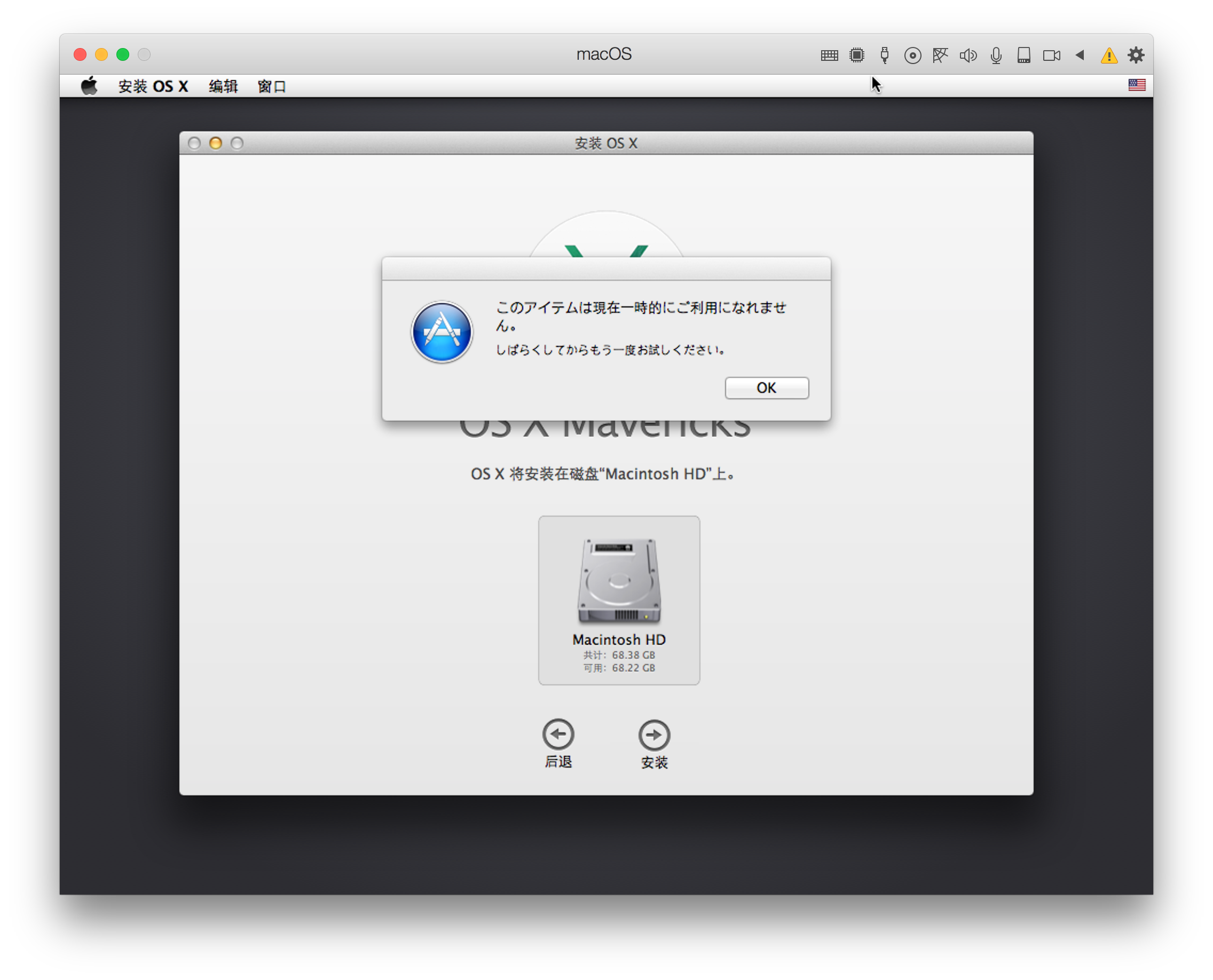Screen dimensions: 1213x980
Task: Click the microphone icon in VM toolbar
Action: coord(996,55)
